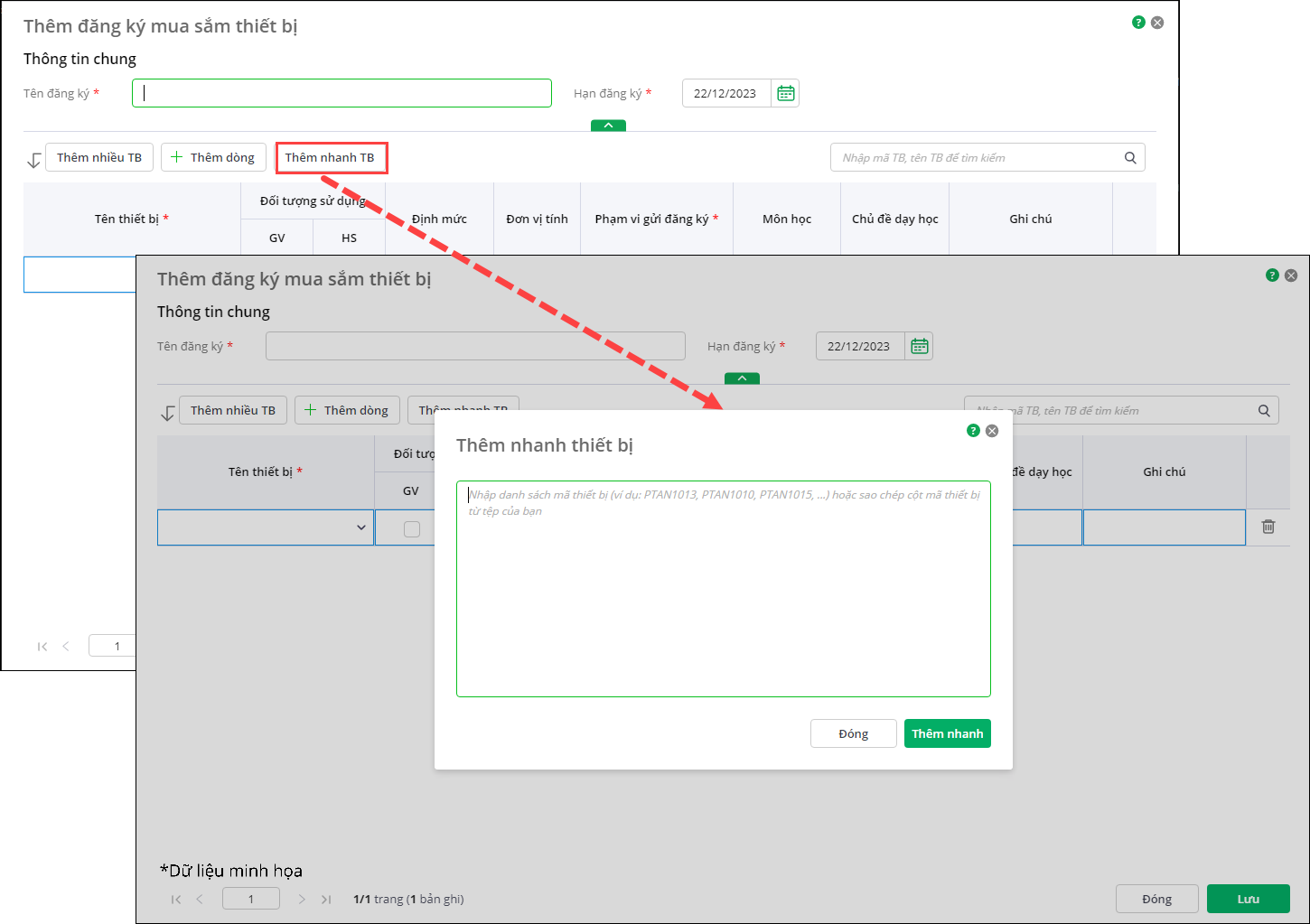Close the Thêm nhanh thiết bị popup
The image size is (1310, 924).
992,431
